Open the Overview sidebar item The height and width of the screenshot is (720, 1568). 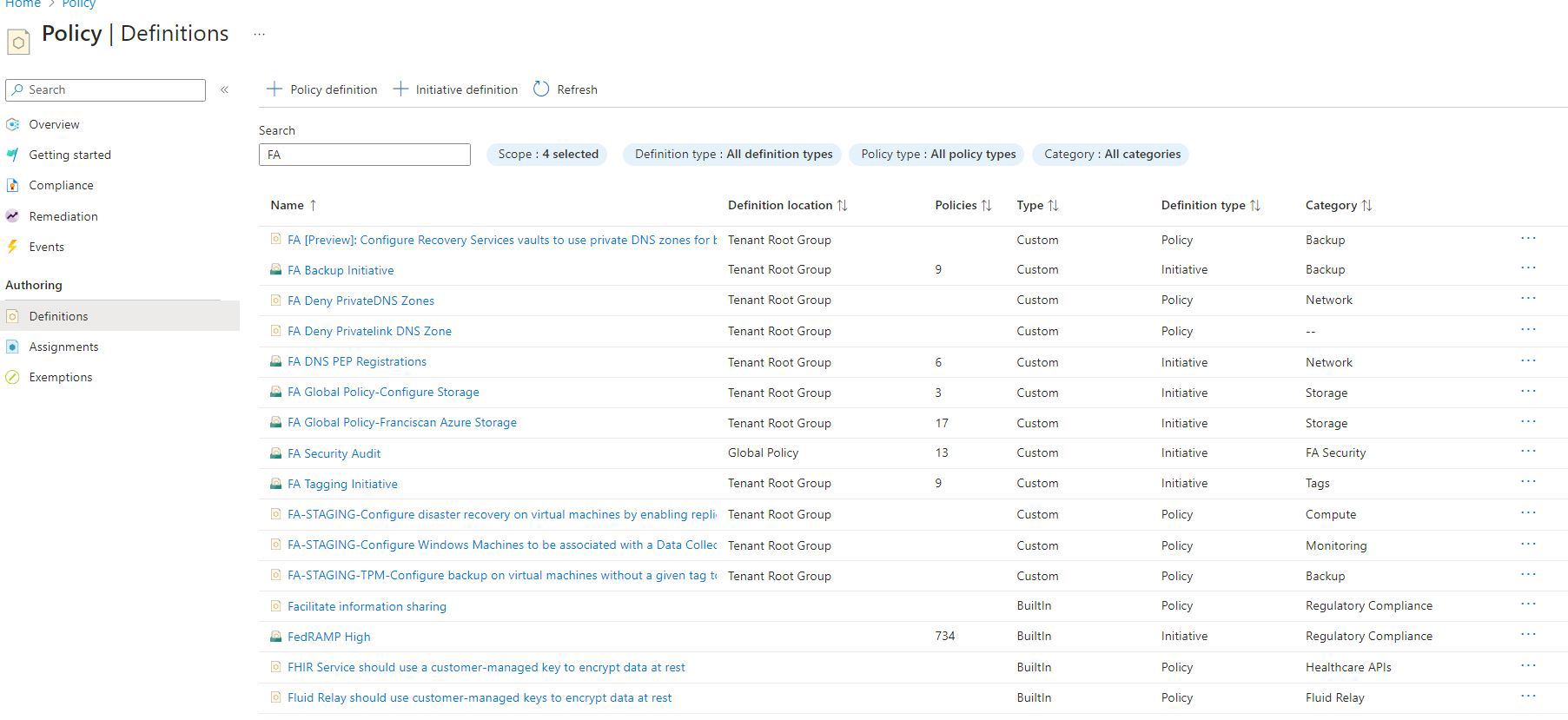tap(54, 124)
